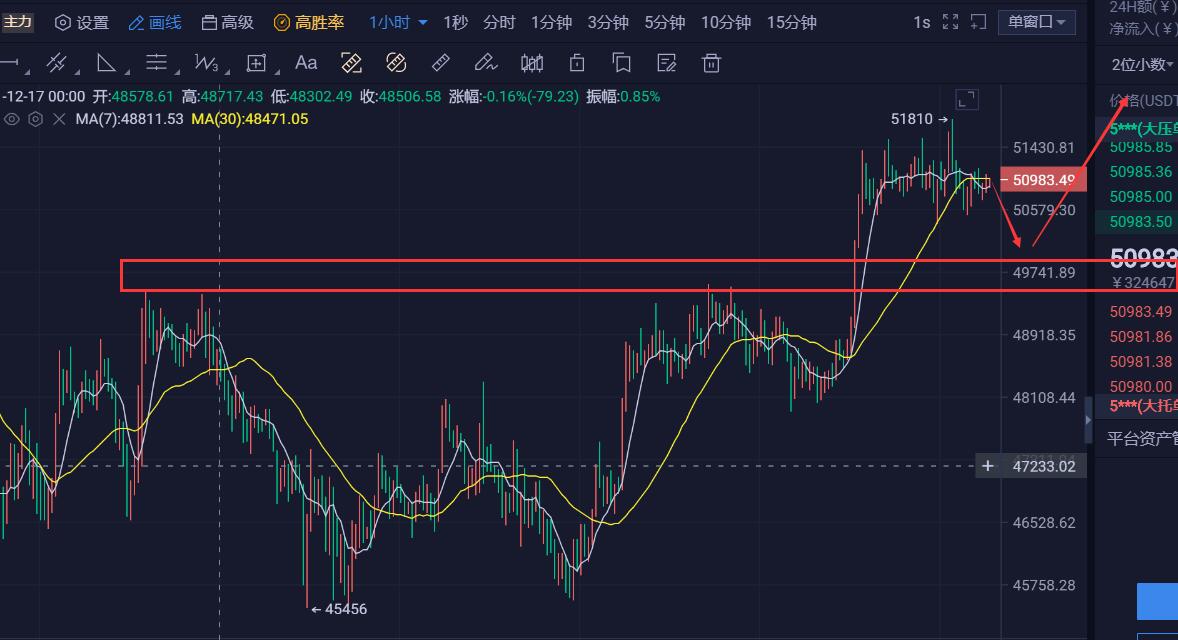This screenshot has height=640, width=1178.
Task: Select the triangle shape drawing tool
Action: point(106,63)
